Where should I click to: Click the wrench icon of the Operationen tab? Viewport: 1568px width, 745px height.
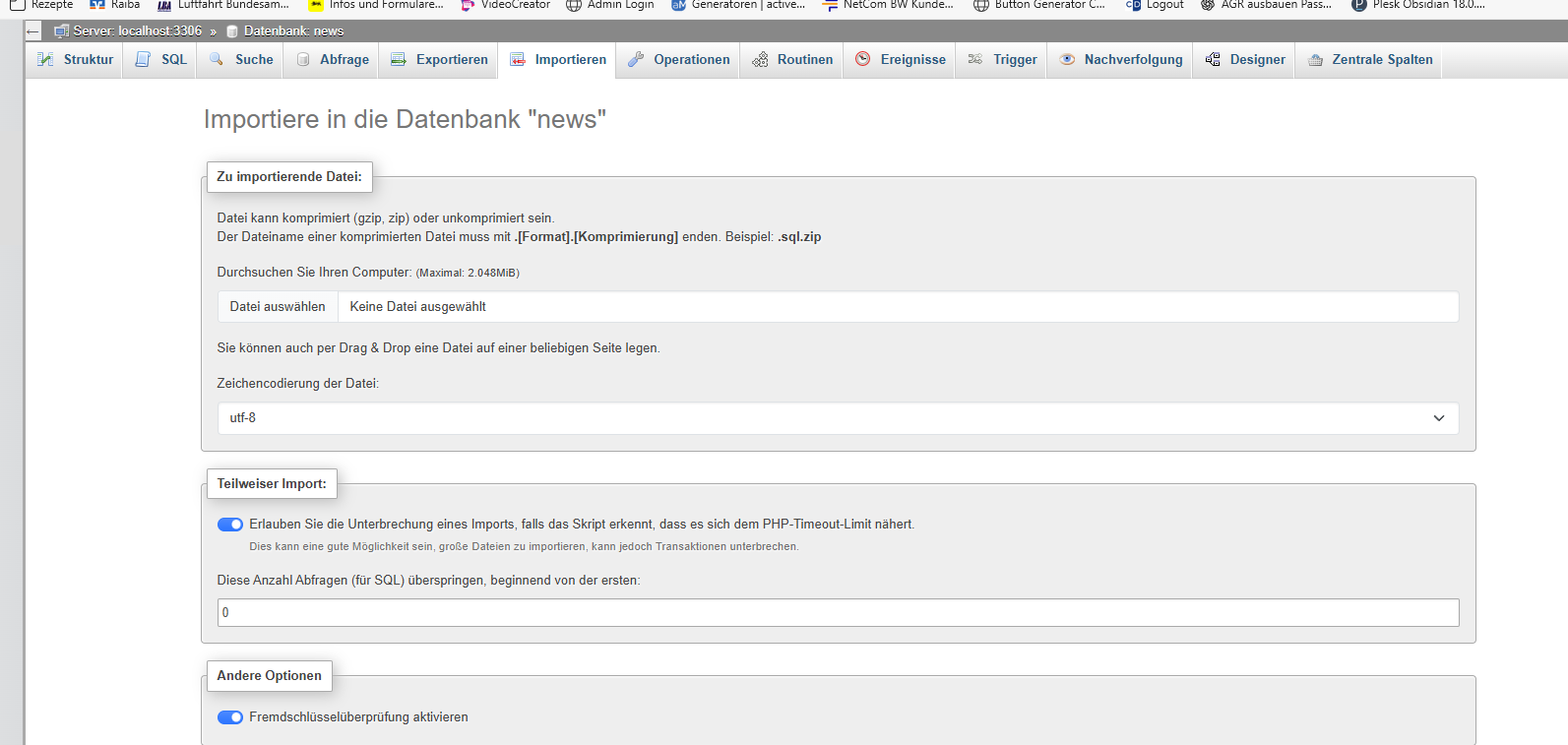[636, 60]
